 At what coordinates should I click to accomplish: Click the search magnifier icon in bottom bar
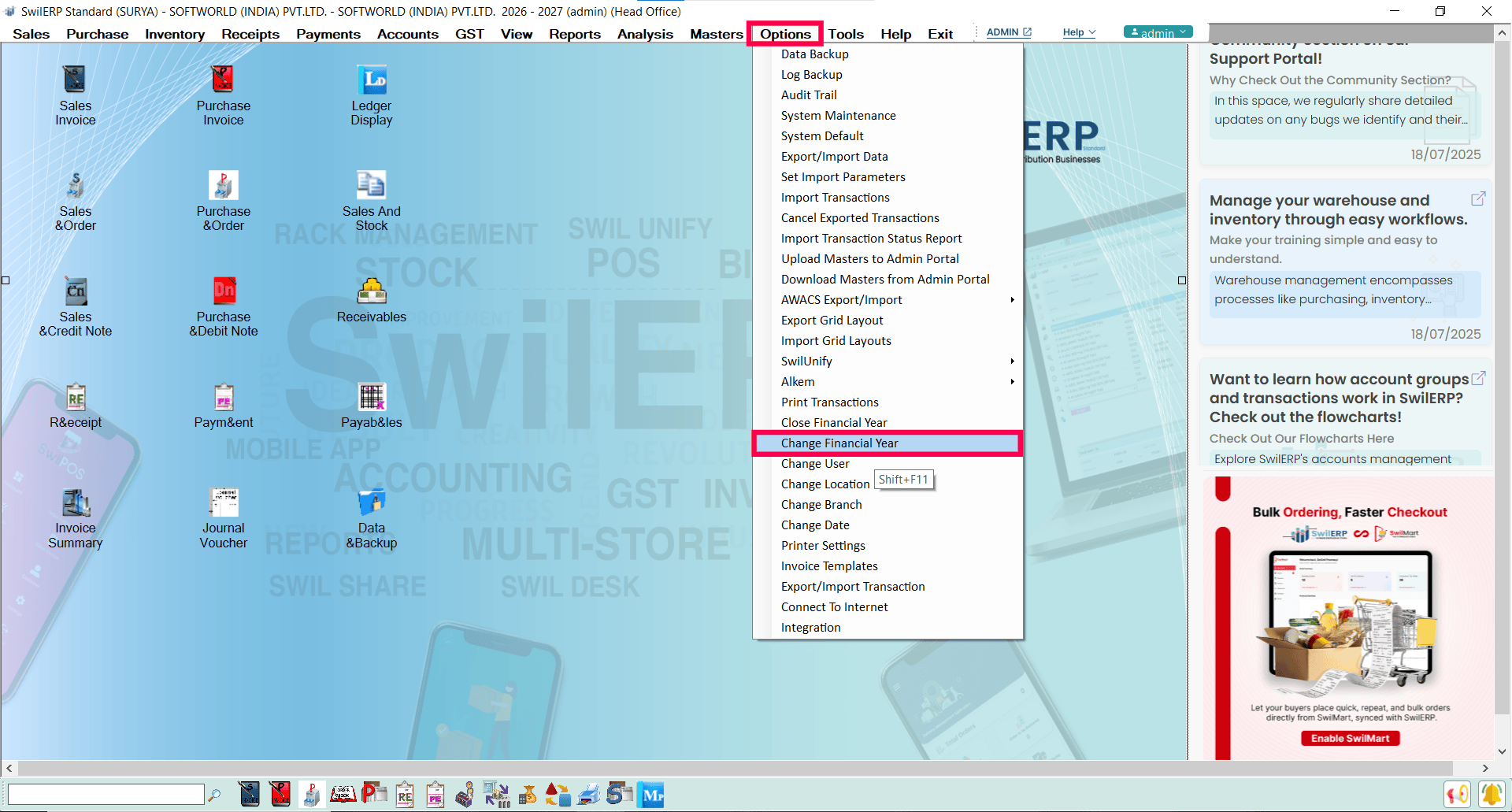(214, 795)
